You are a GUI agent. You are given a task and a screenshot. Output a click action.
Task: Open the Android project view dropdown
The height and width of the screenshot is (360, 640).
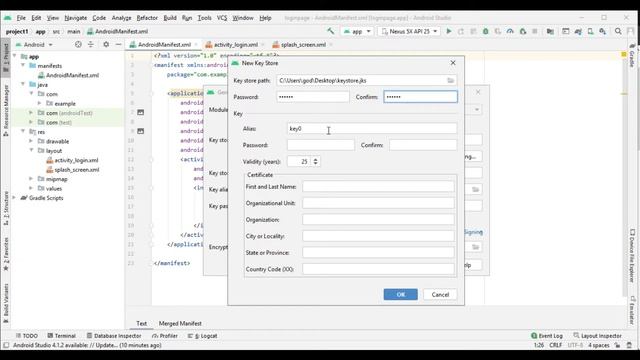coord(34,44)
